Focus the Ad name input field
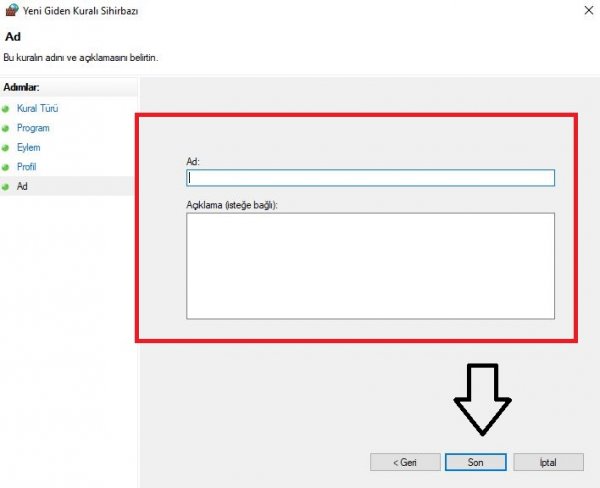Image resolution: width=600 pixels, height=488 pixels. pos(370,178)
